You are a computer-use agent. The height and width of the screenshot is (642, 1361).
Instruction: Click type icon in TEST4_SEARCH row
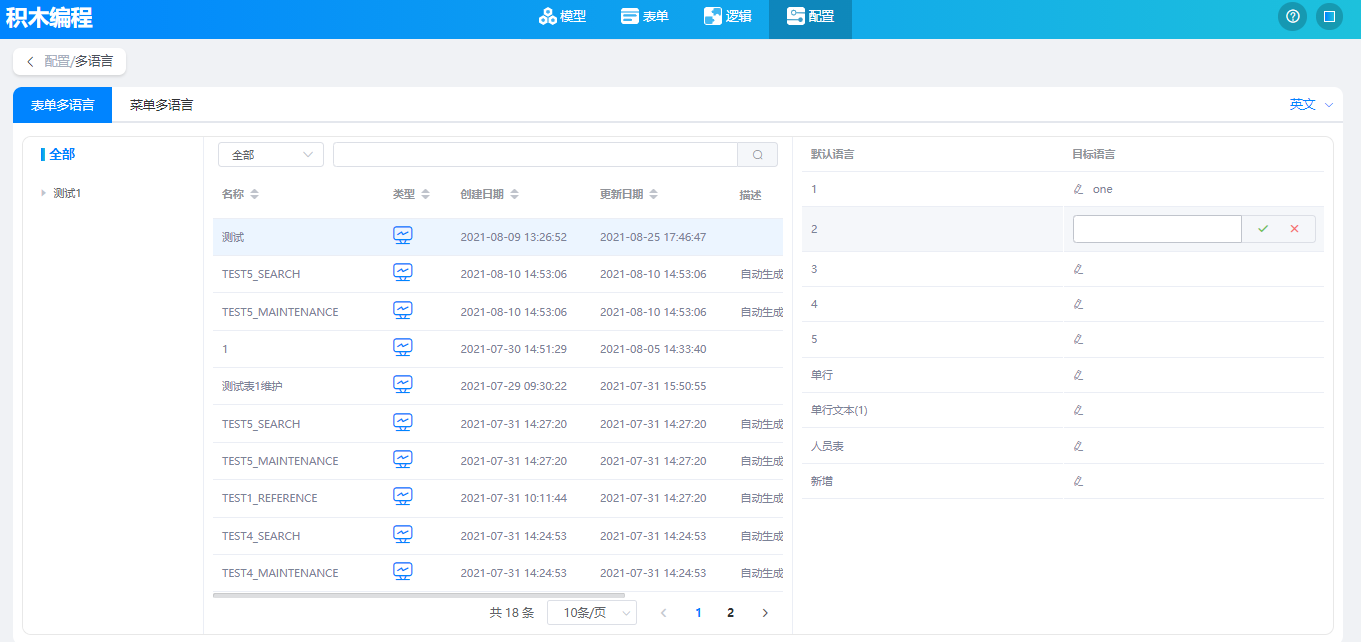click(403, 535)
